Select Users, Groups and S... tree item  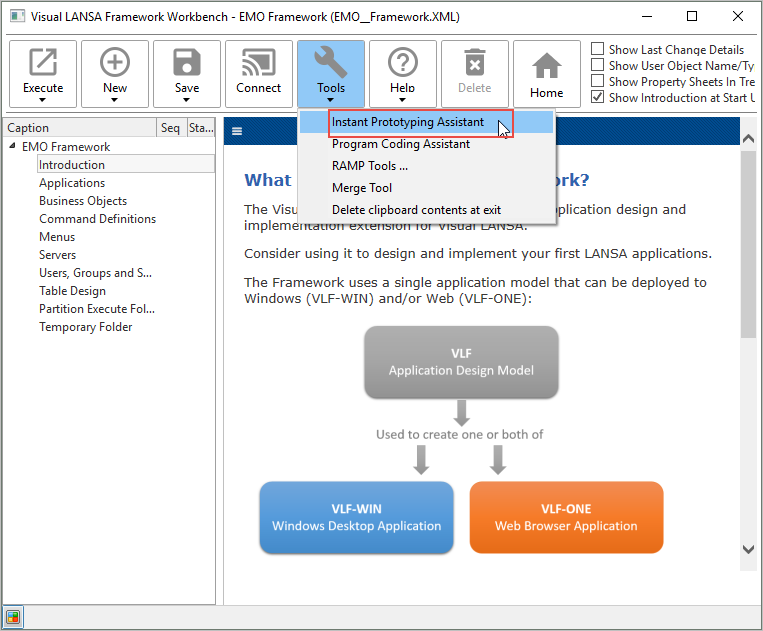click(96, 272)
